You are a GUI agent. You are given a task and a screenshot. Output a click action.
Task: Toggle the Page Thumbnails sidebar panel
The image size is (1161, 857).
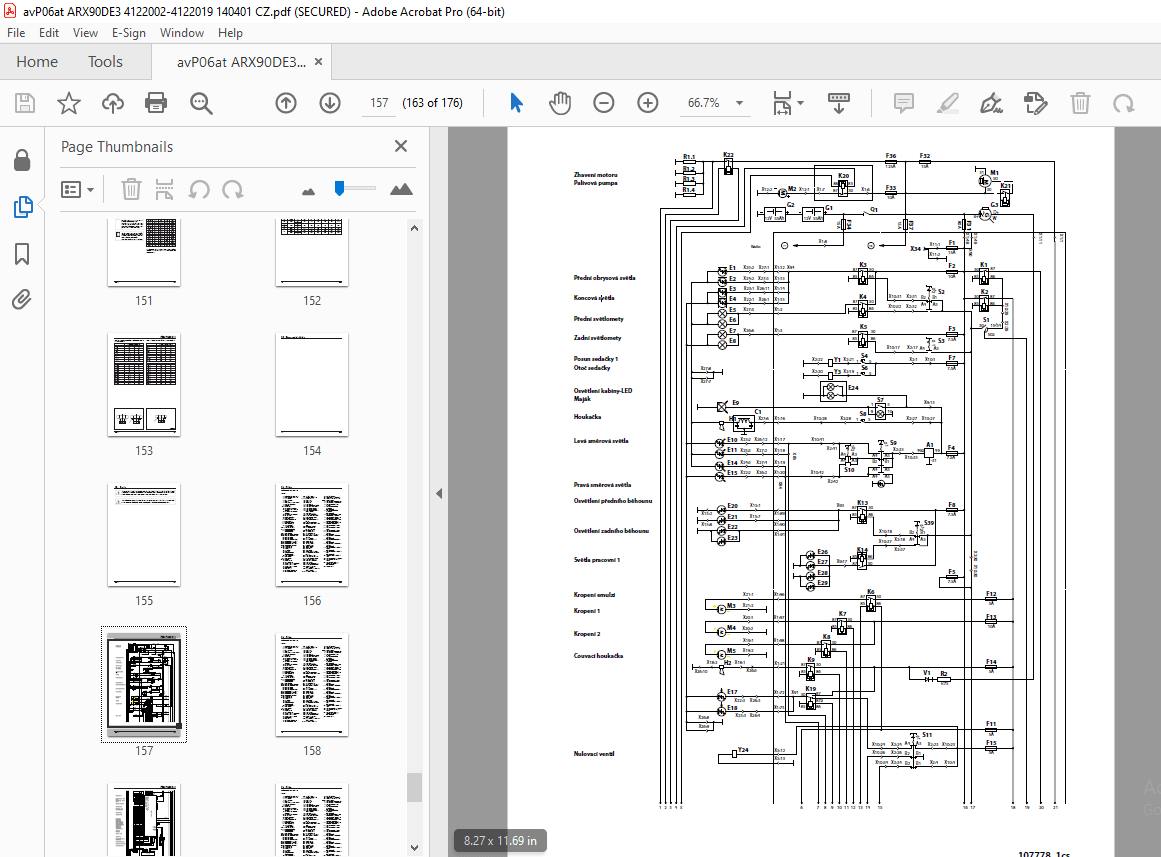point(22,207)
